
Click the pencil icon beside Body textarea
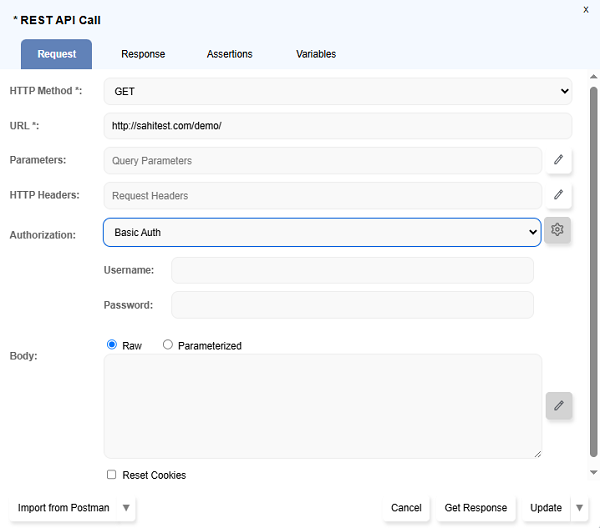pos(559,405)
